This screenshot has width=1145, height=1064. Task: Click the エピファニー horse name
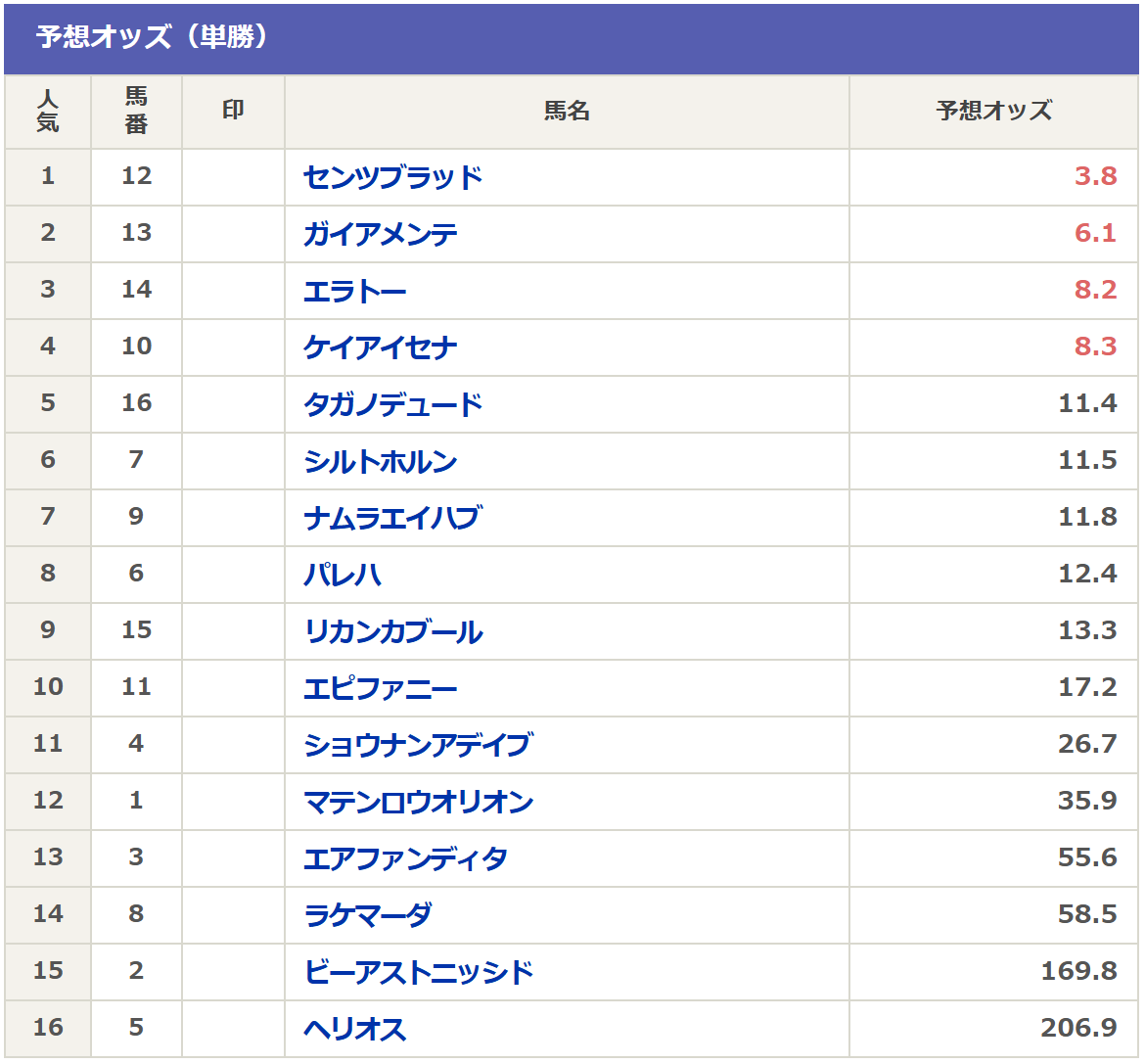click(x=380, y=688)
